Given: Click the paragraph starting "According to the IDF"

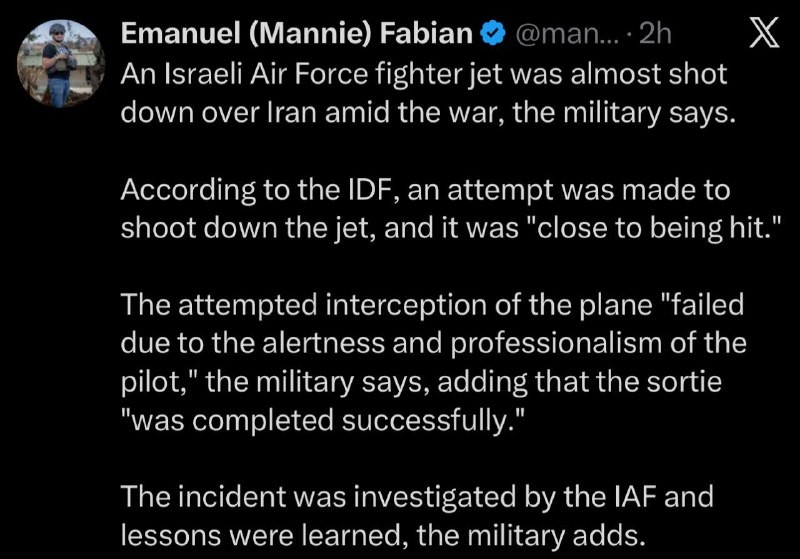Looking at the screenshot, I should pos(425,208).
